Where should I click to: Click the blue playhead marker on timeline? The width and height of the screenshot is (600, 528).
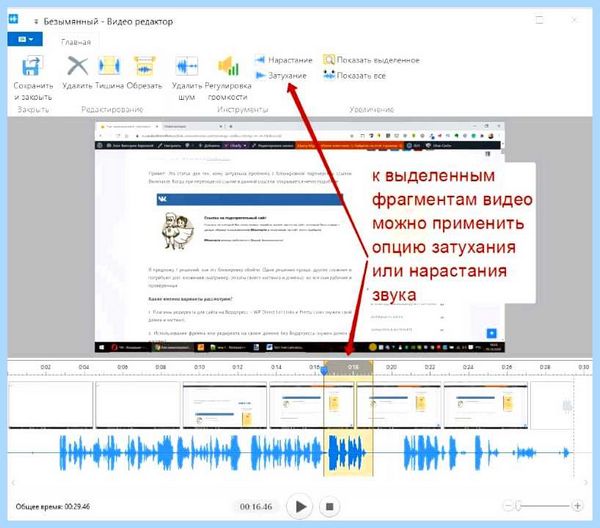(x=324, y=370)
